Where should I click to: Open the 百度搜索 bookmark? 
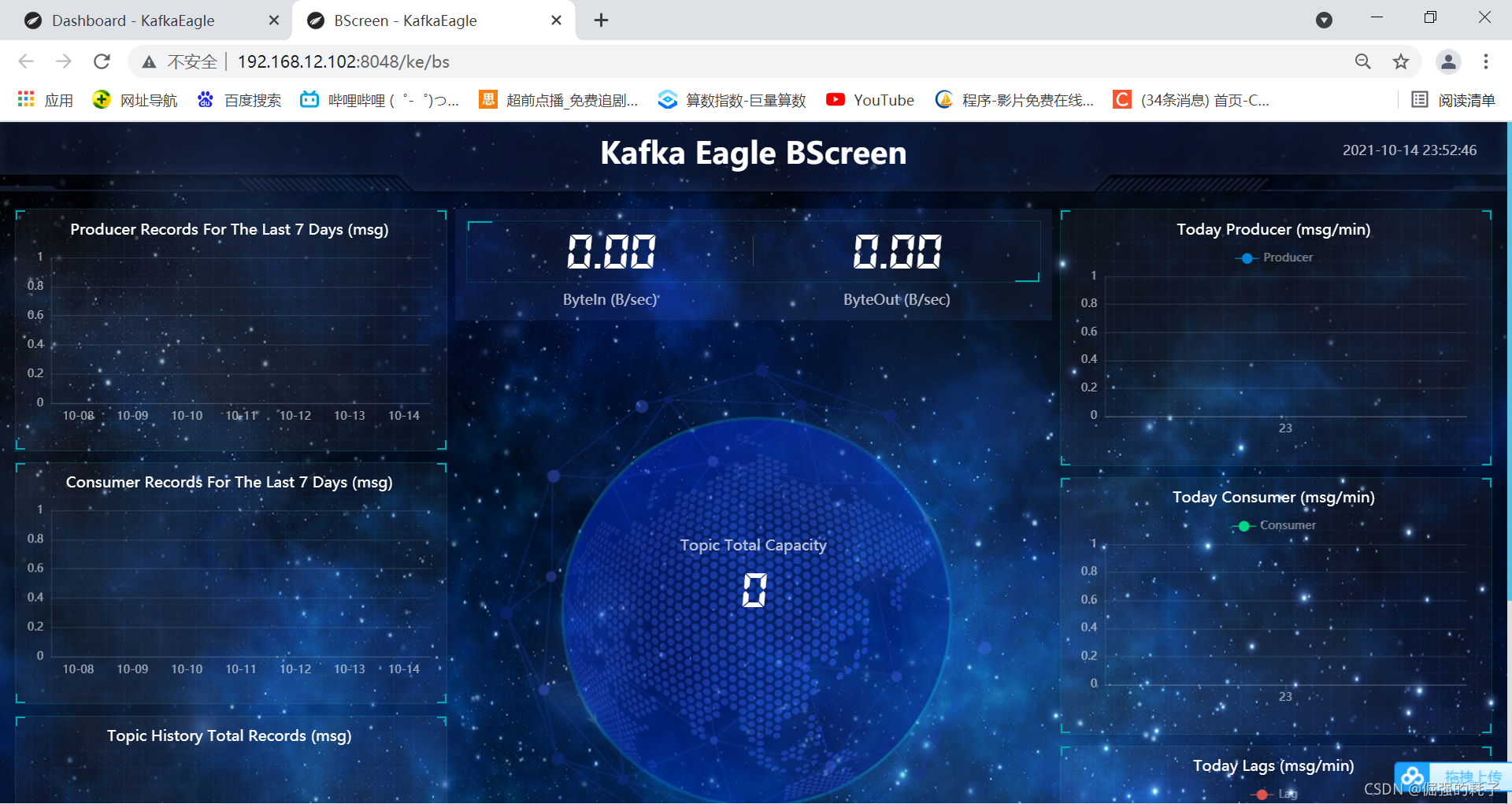tap(239, 100)
